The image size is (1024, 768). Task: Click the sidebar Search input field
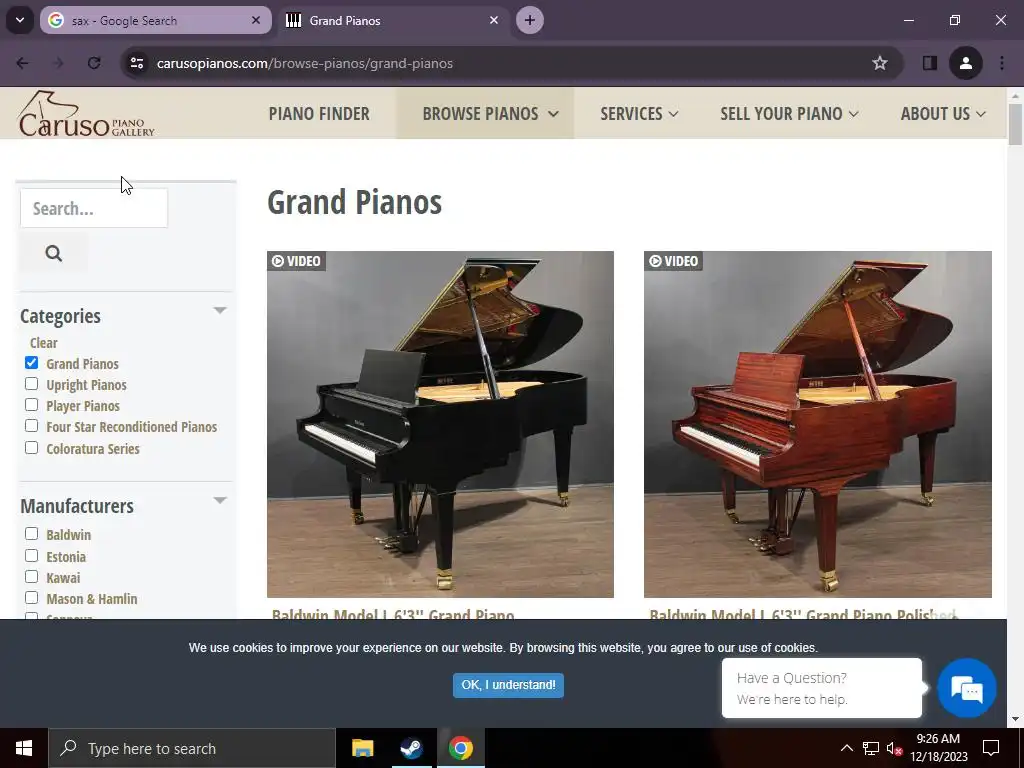(94, 208)
